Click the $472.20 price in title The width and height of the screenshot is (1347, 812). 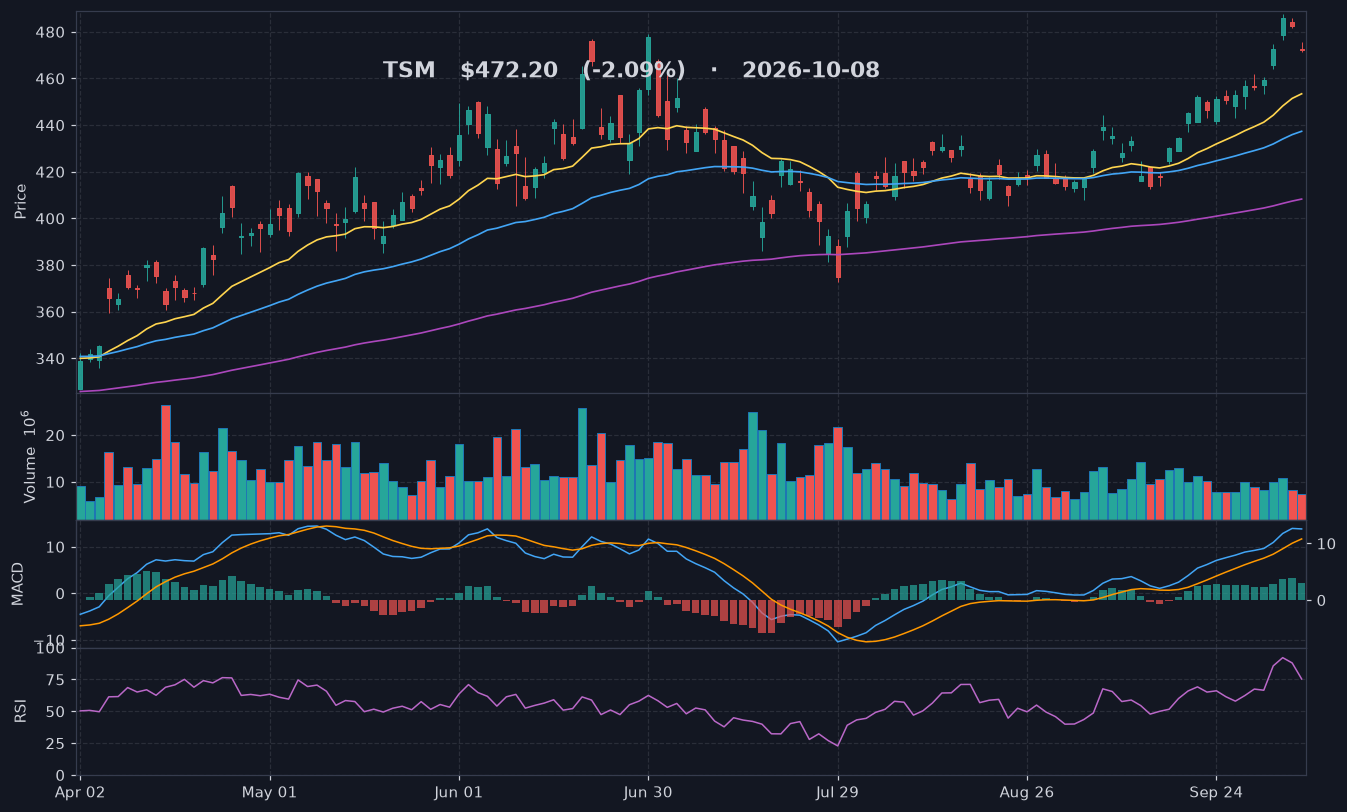[x=509, y=70]
